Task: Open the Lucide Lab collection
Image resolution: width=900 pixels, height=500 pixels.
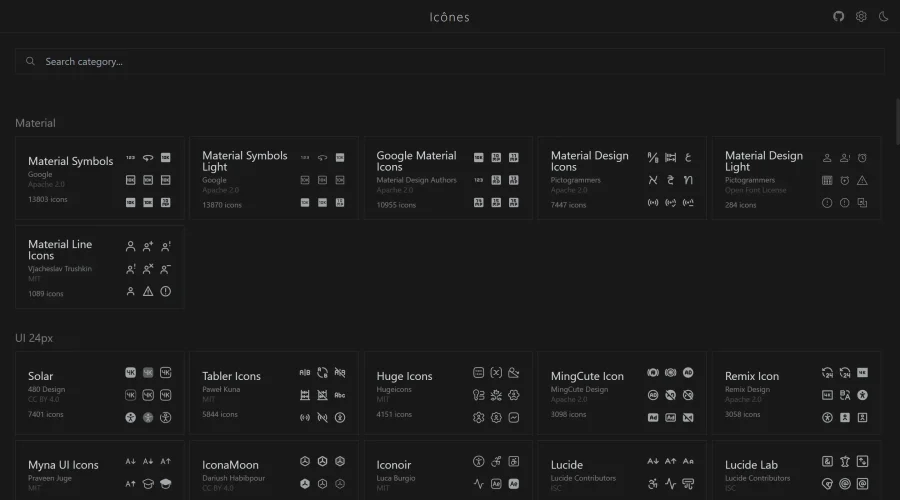Action: (797, 470)
